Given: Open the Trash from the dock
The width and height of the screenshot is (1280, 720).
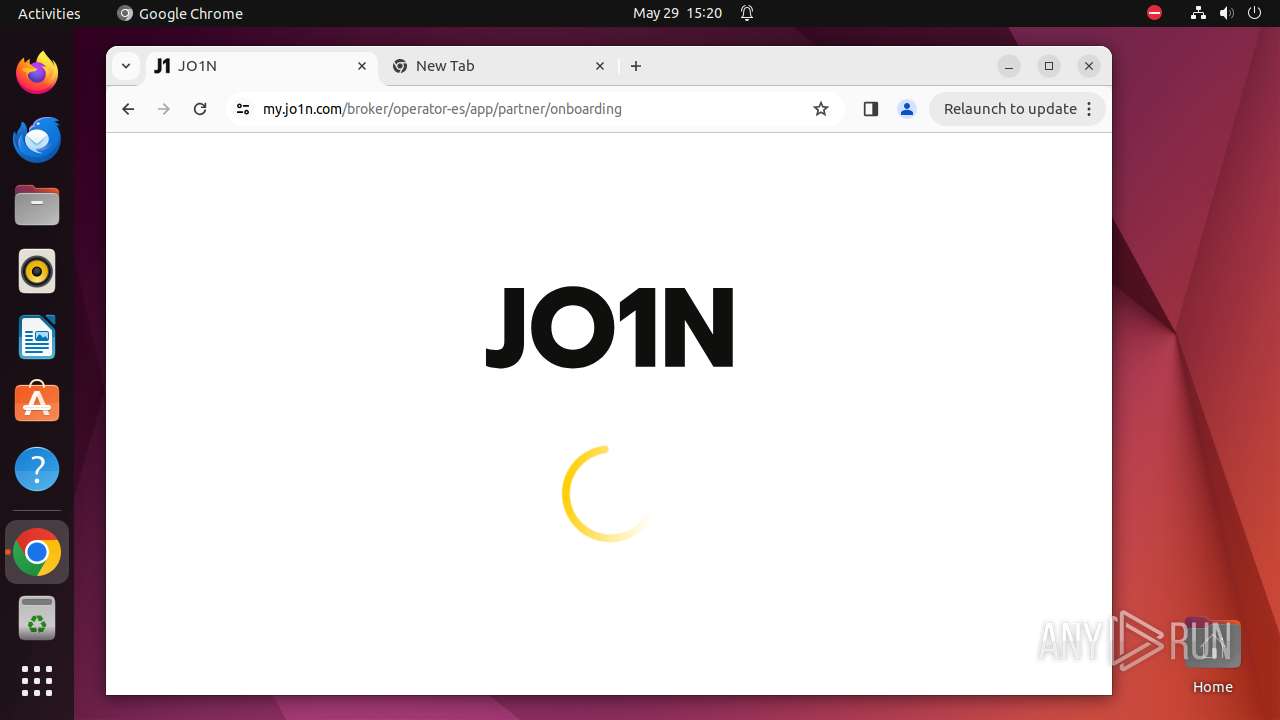Looking at the screenshot, I should tap(37, 618).
